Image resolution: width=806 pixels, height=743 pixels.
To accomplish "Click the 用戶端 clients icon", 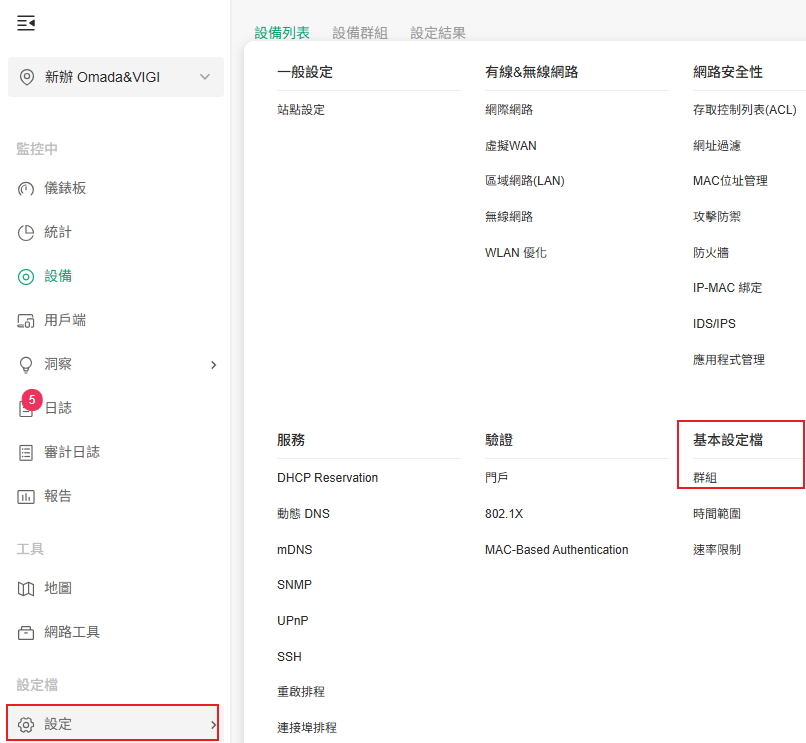I will tap(26, 321).
